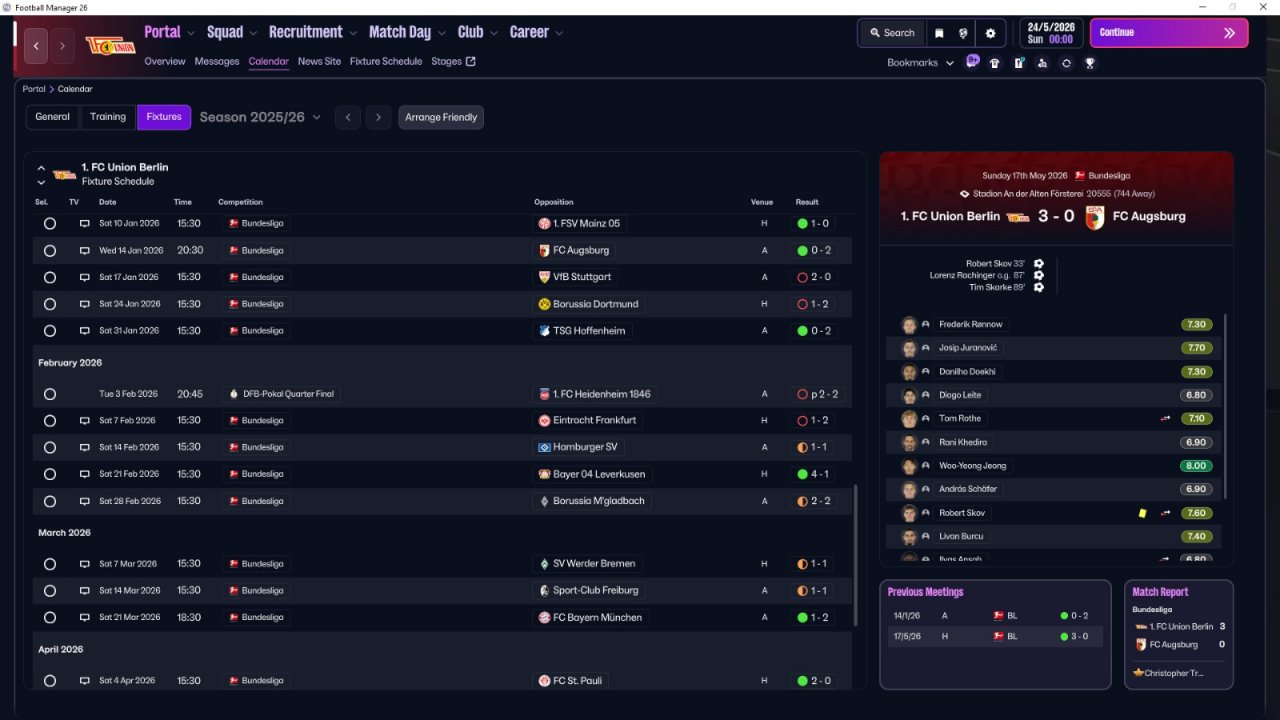Click the Eintracht Frankfurt club crest
1280x720 pixels.
(x=544, y=421)
